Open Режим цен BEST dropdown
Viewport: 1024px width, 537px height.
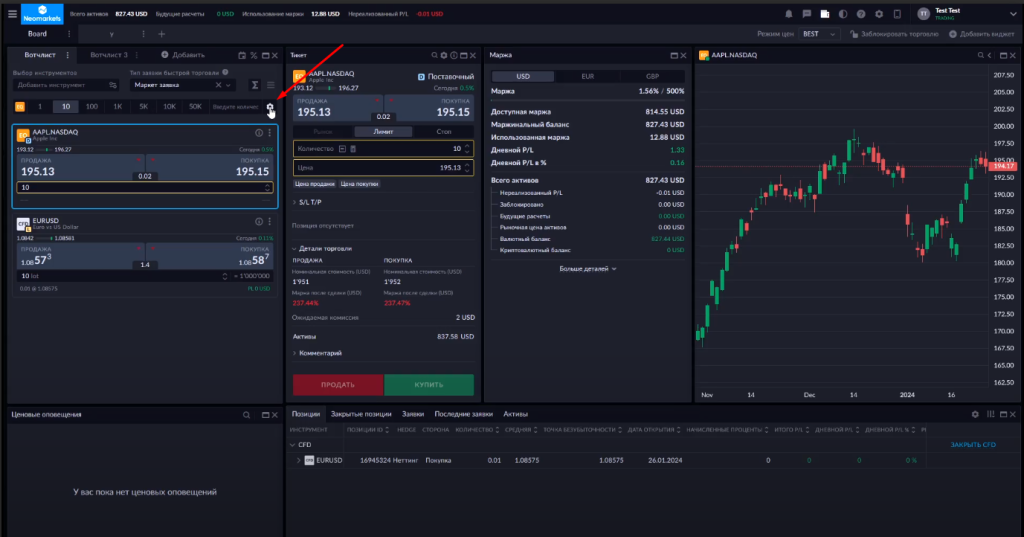tap(819, 34)
